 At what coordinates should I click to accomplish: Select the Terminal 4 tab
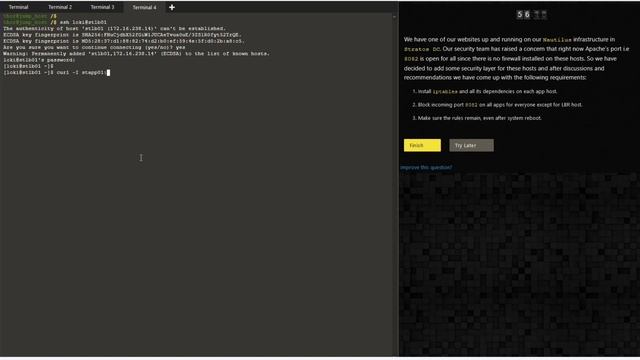point(144,7)
